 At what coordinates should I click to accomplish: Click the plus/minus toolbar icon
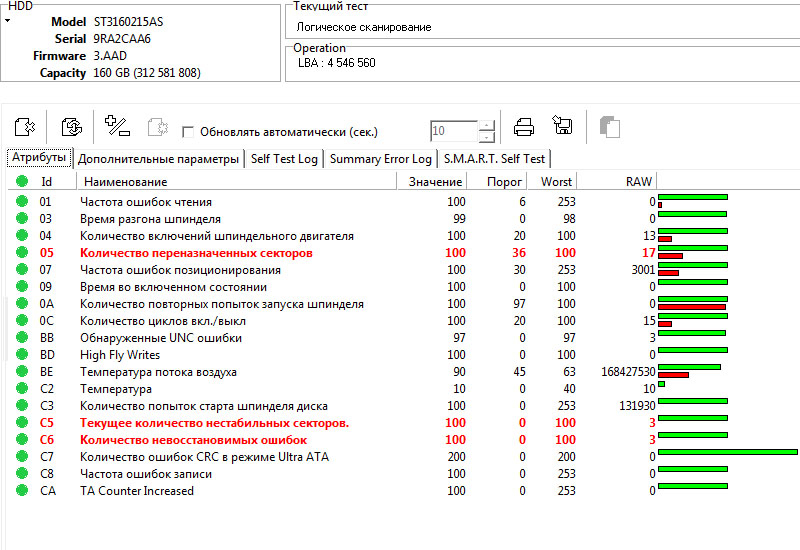[117, 126]
